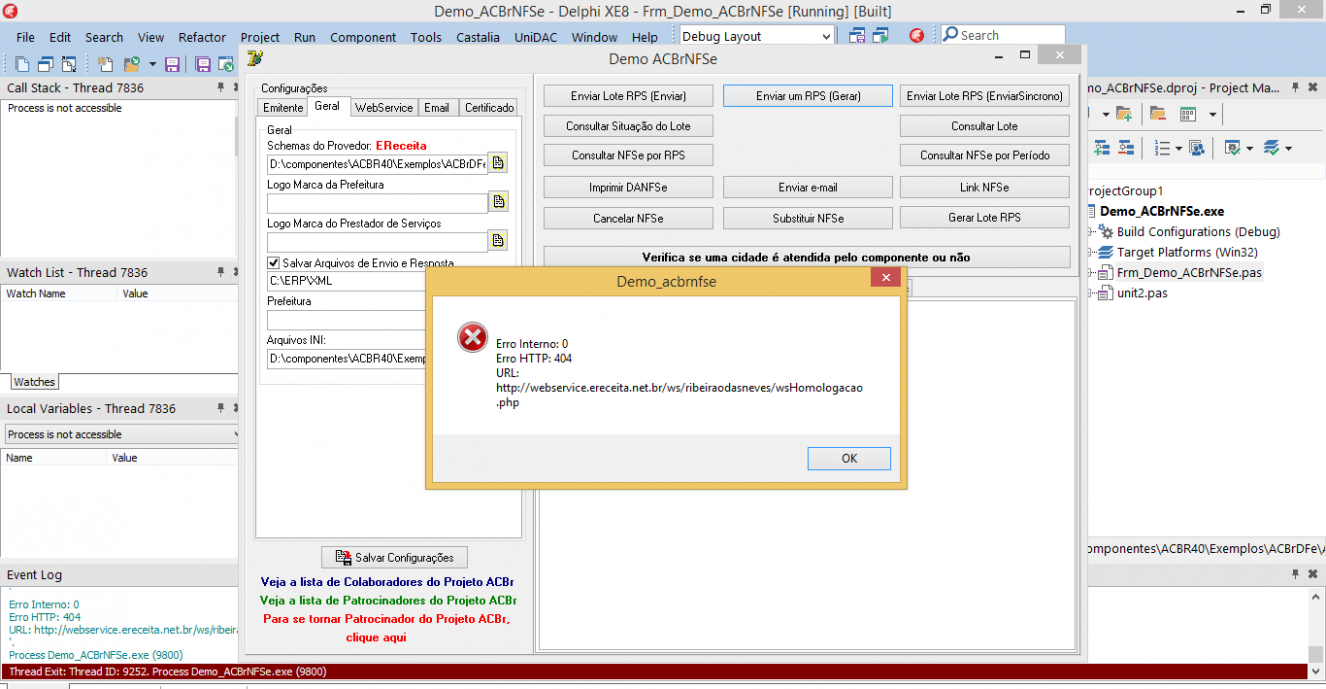Open the File menu

coord(25,37)
